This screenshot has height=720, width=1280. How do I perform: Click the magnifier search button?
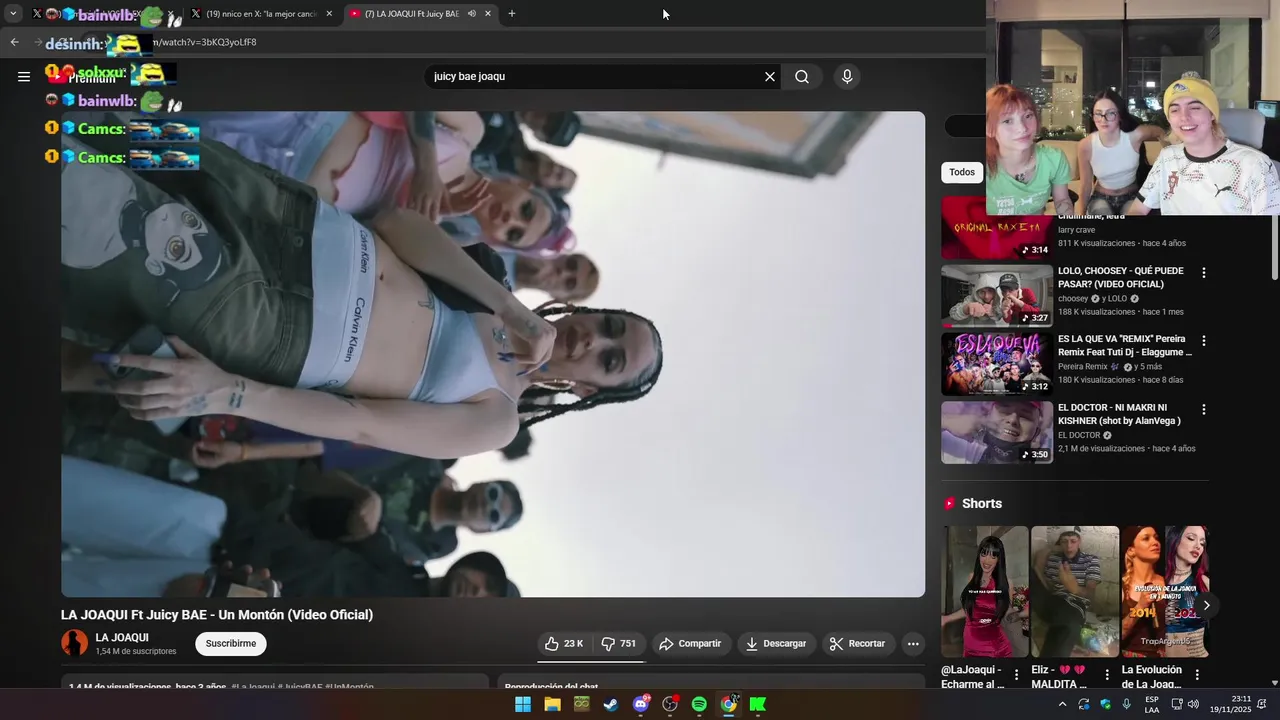[802, 77]
